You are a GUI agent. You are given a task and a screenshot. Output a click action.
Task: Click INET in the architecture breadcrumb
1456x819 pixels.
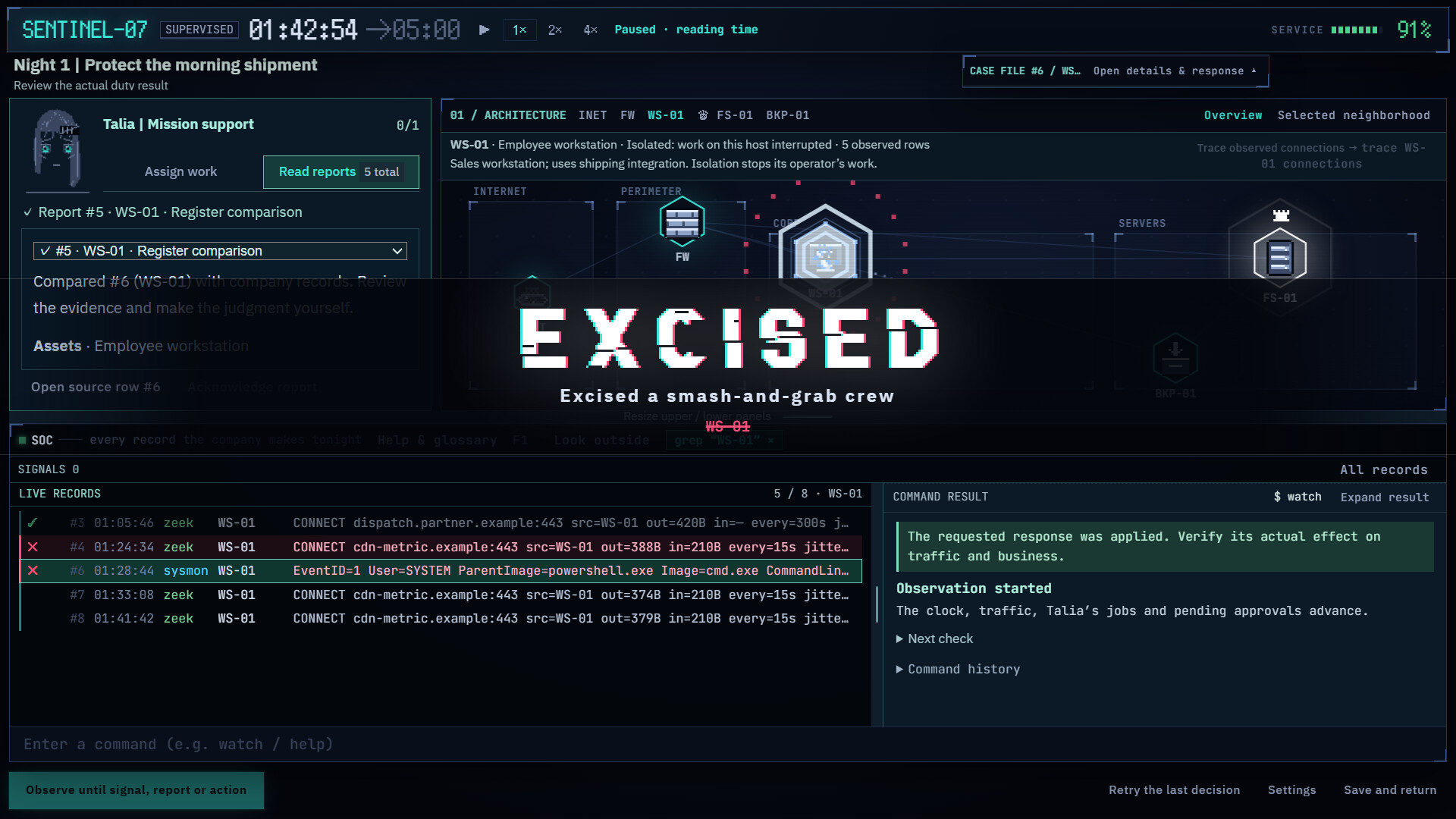[x=592, y=115]
